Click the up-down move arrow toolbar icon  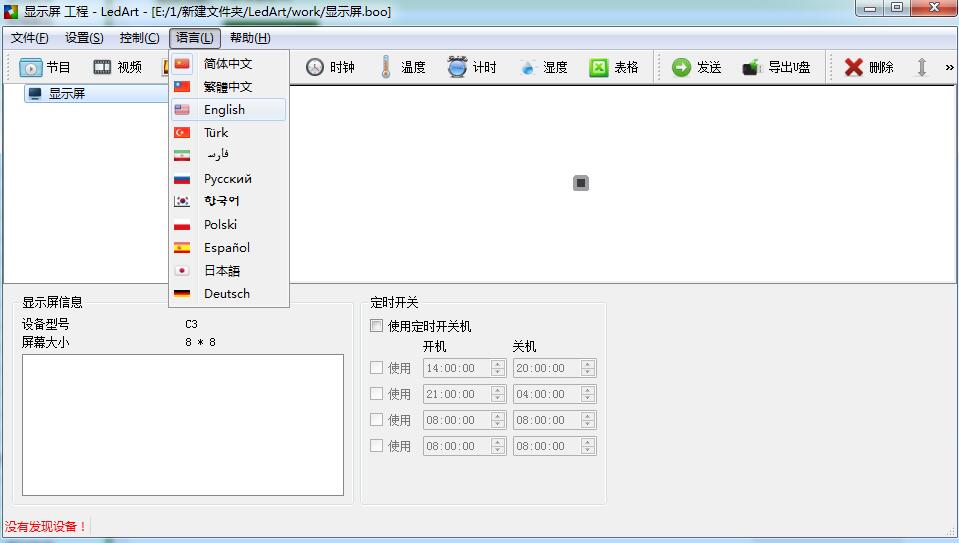click(x=922, y=67)
